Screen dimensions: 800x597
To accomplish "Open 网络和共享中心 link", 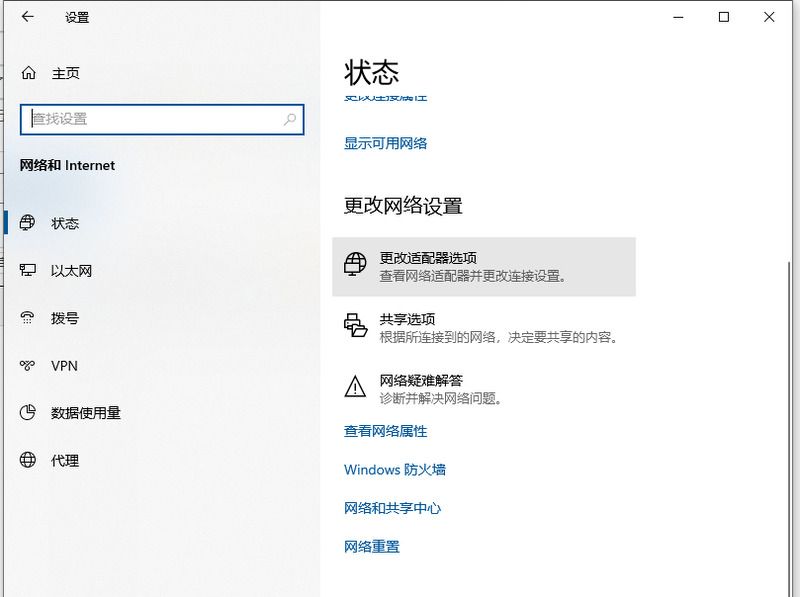I will pos(395,508).
